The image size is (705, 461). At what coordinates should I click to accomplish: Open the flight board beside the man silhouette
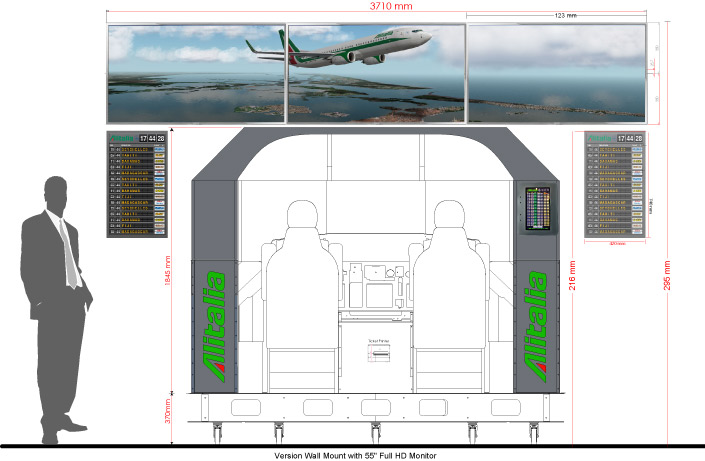coord(137,184)
